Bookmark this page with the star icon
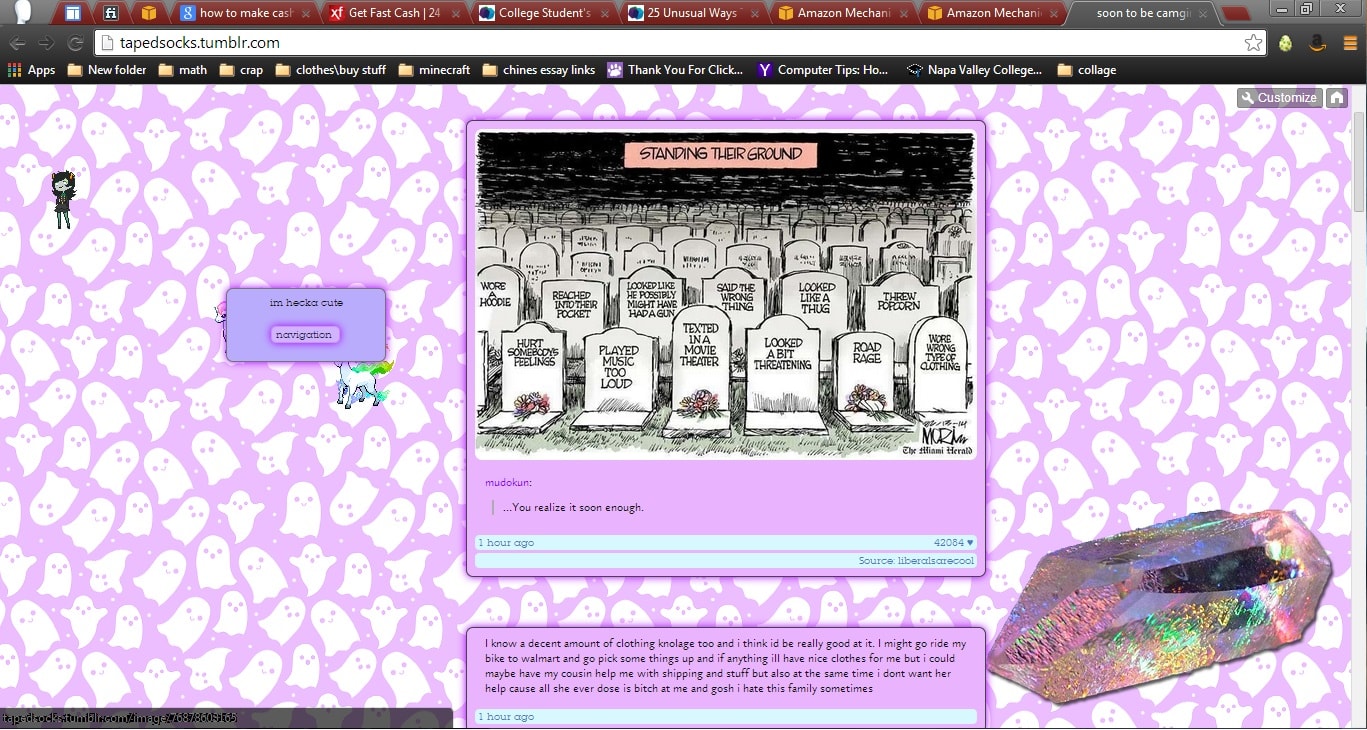The width and height of the screenshot is (1367, 730). [1253, 44]
